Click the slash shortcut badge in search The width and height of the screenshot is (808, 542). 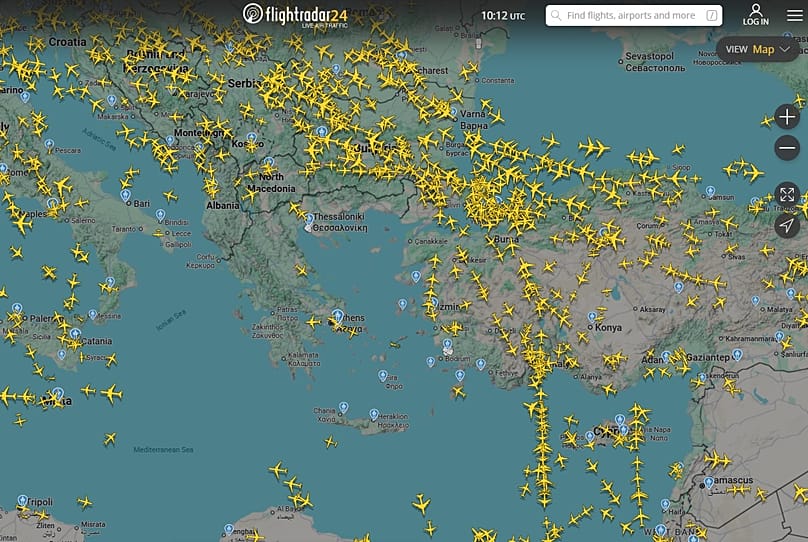point(711,16)
